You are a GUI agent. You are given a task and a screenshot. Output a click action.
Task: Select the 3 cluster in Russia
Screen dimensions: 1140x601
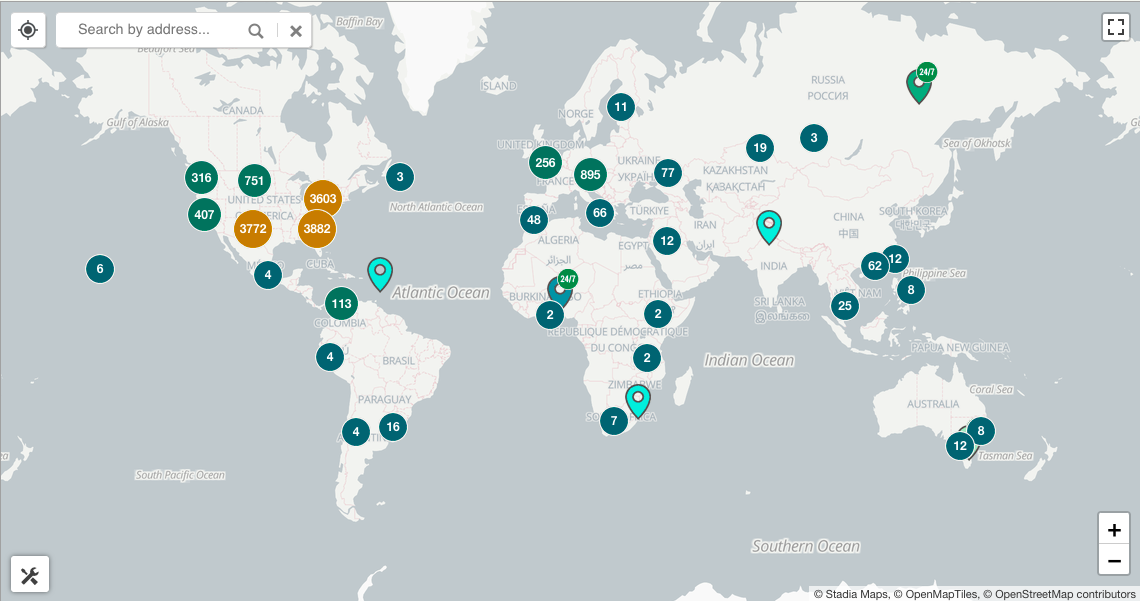click(814, 137)
